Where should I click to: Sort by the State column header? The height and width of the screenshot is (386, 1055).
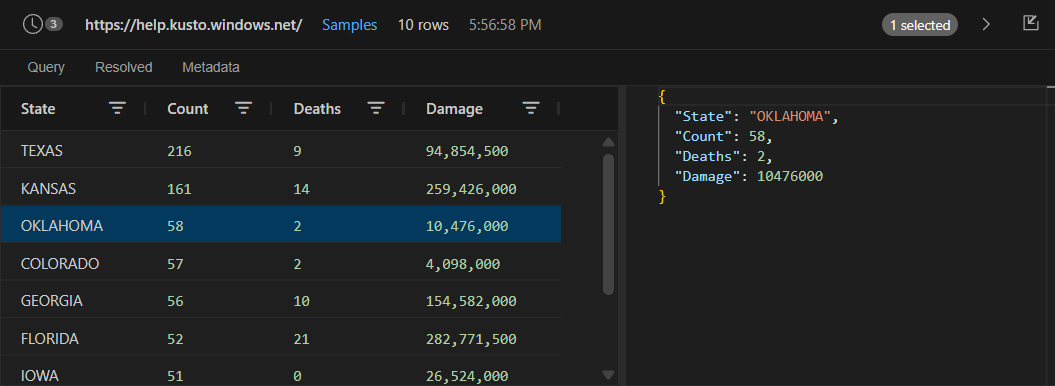point(38,108)
